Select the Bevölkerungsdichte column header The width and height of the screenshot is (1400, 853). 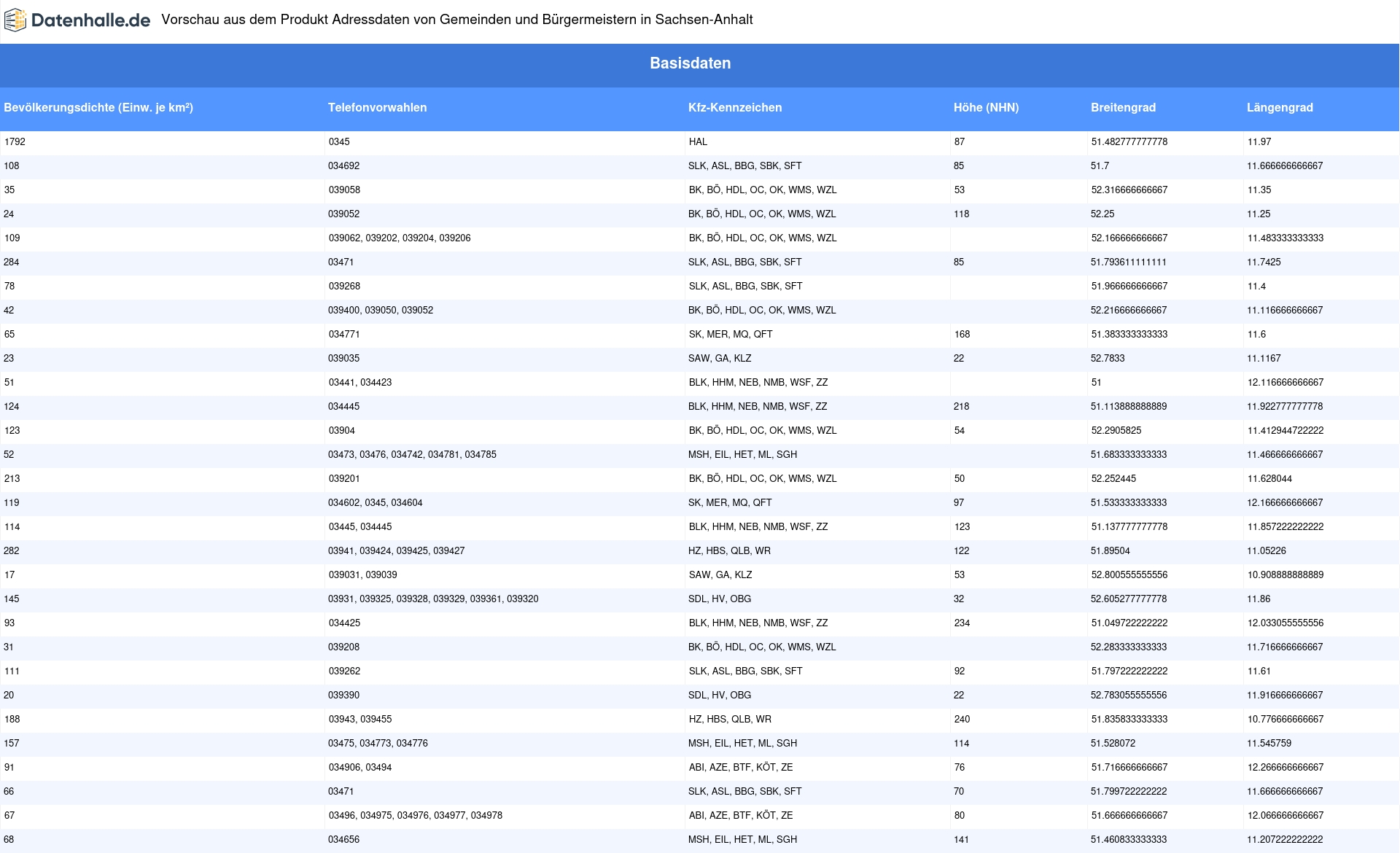(x=98, y=108)
